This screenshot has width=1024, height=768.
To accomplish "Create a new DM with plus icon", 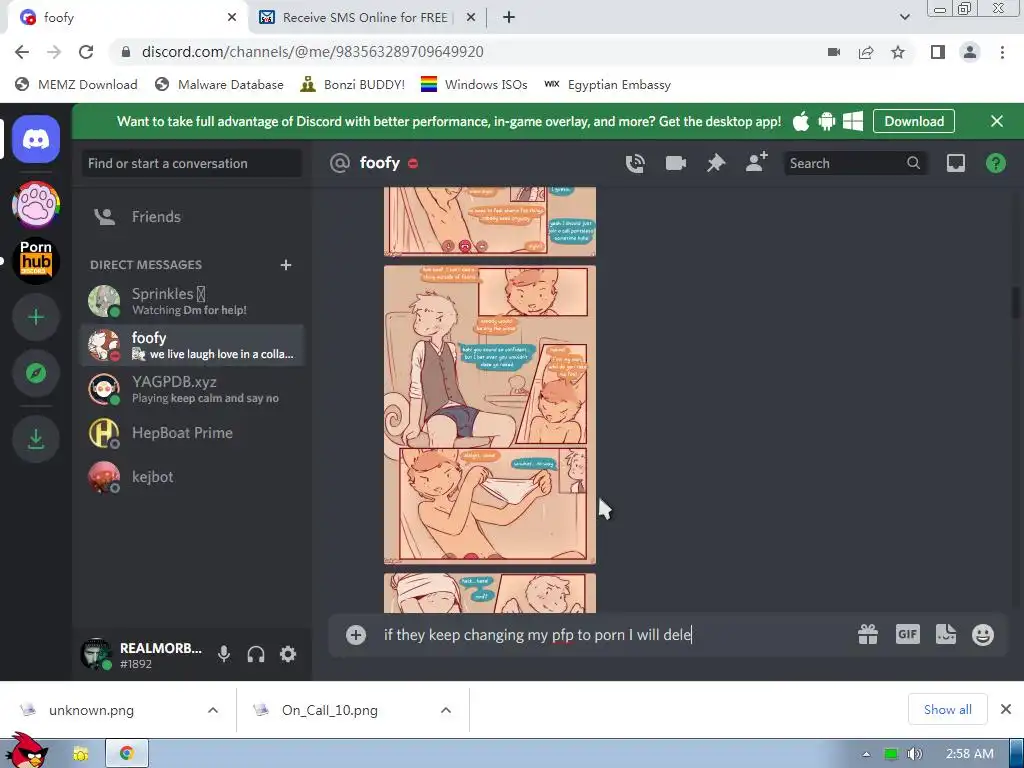I will [x=285, y=264].
